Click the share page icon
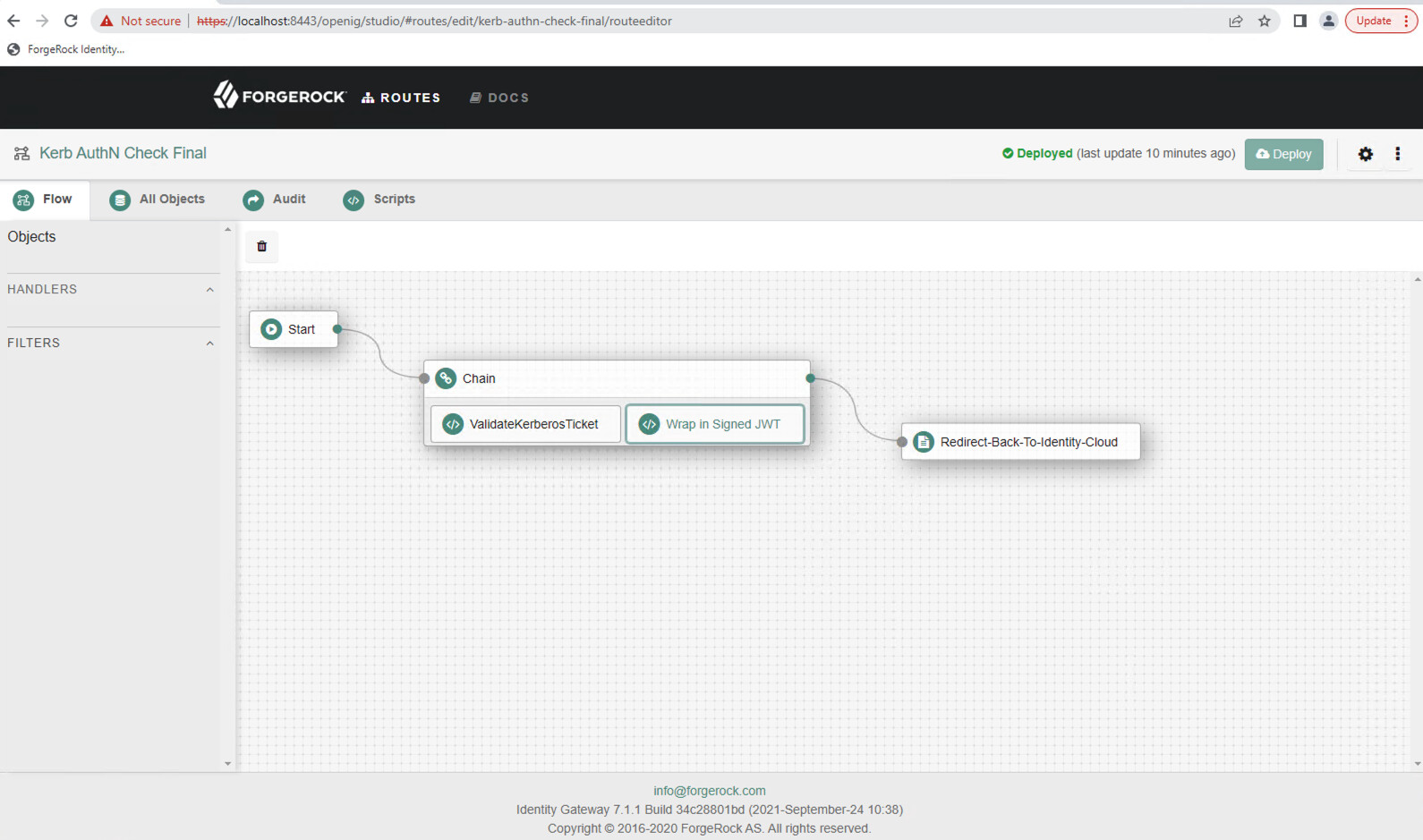Viewport: 1423px width, 840px height. tap(1236, 21)
